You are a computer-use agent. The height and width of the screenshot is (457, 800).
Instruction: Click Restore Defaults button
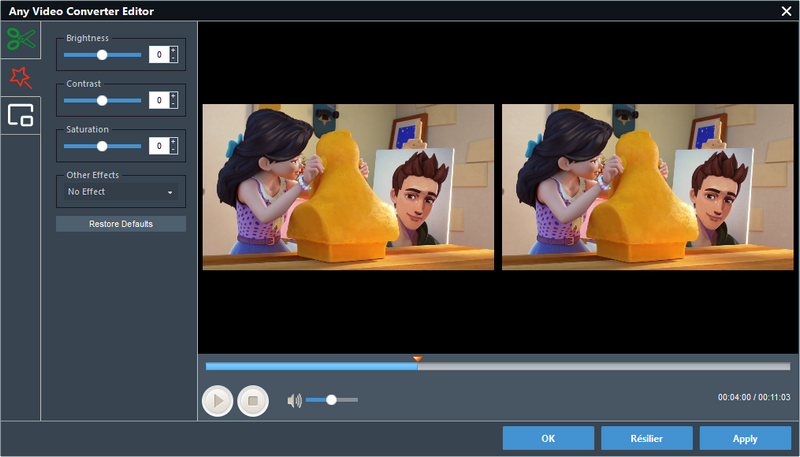pos(121,224)
